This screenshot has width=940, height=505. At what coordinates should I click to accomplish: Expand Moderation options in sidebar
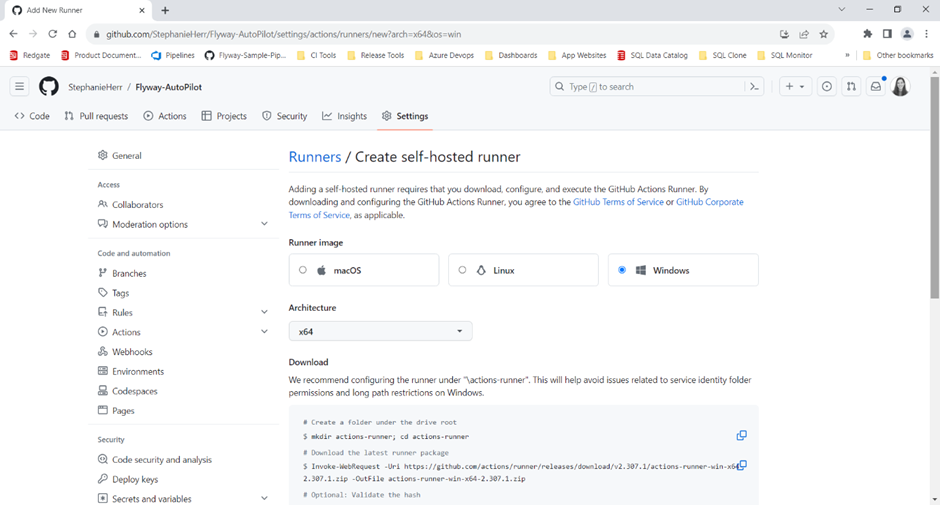click(264, 224)
